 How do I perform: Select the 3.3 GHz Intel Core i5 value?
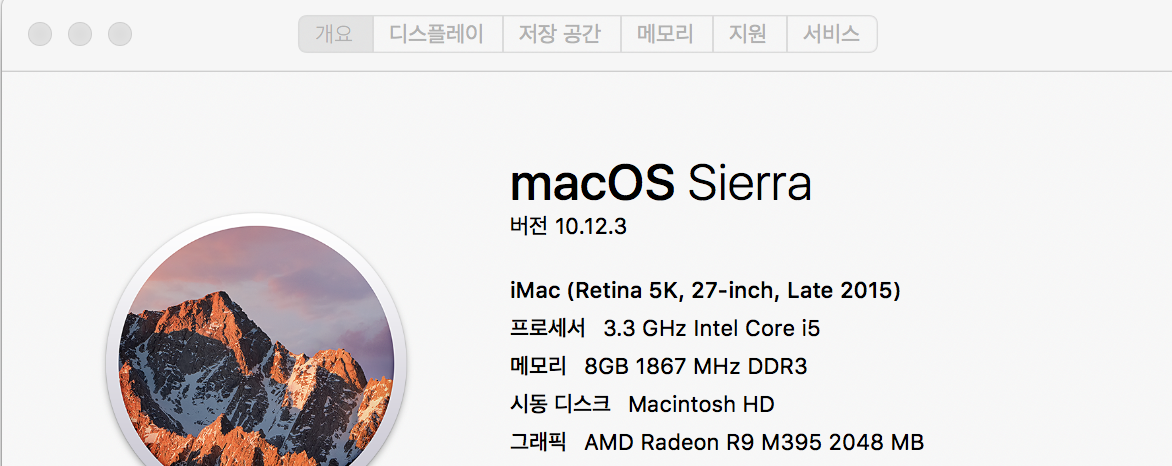pos(712,329)
